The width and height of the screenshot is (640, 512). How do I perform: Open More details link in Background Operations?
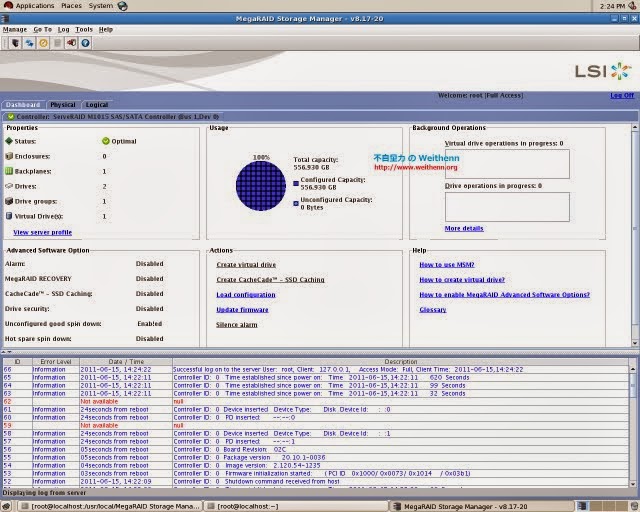(464, 228)
